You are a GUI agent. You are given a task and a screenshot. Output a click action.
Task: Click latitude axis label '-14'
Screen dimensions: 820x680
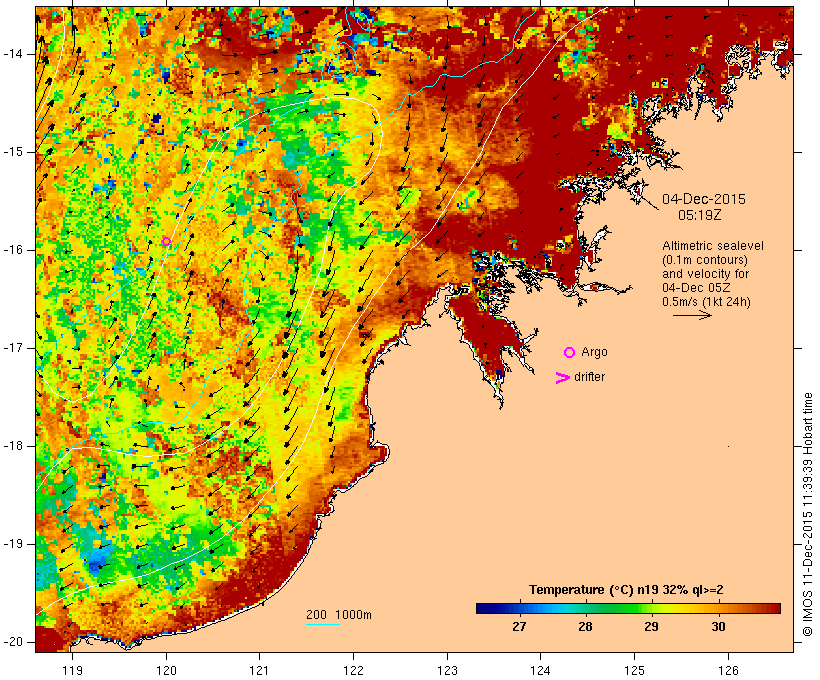pyautogui.click(x=12, y=54)
